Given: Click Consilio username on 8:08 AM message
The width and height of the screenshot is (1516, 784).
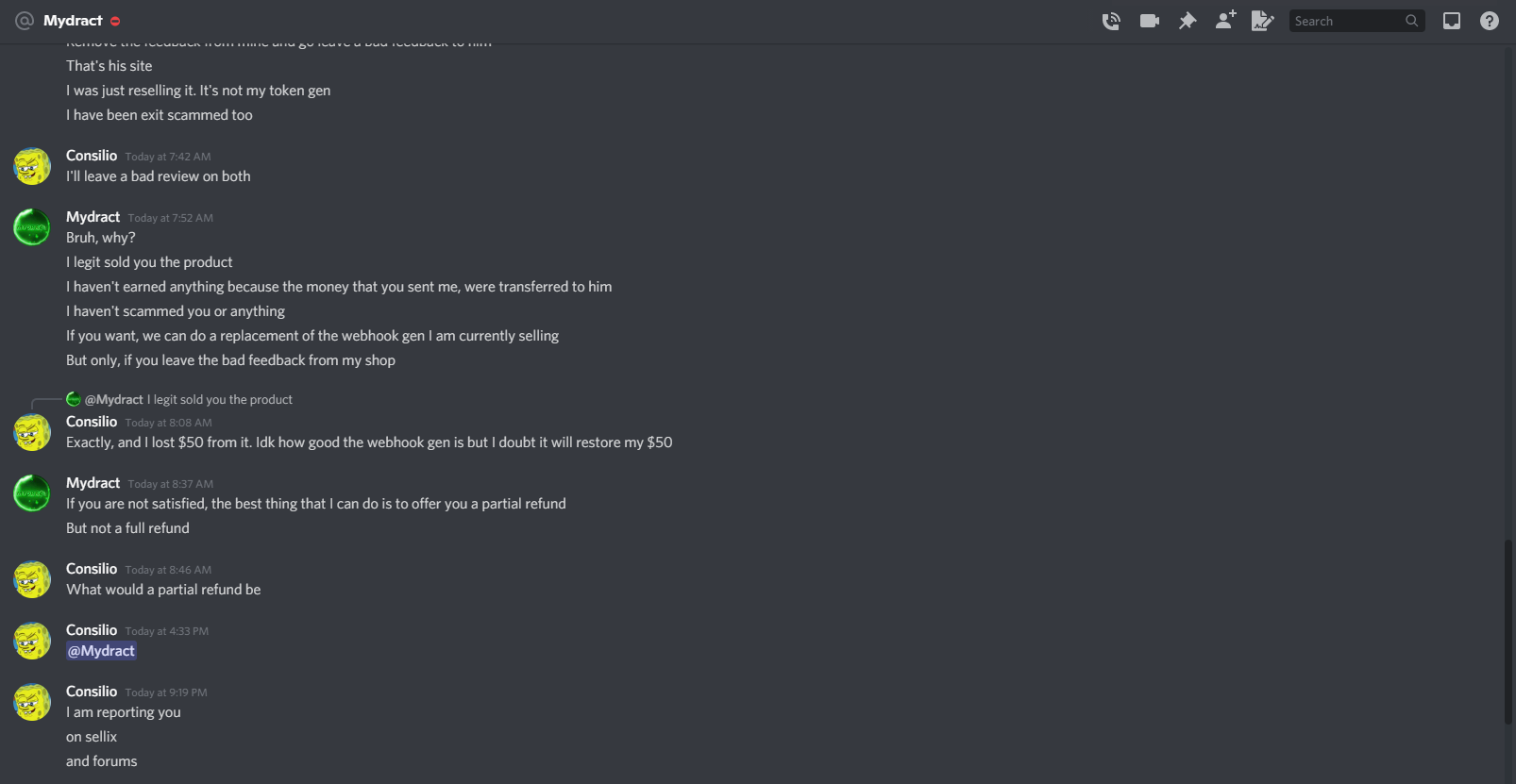Looking at the screenshot, I should [92, 422].
